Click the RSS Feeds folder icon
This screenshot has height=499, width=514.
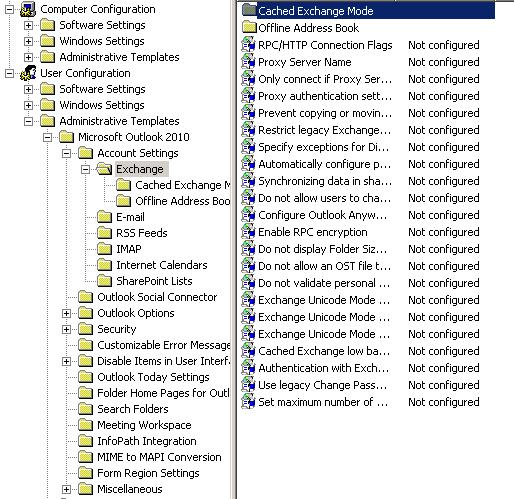coord(104,233)
